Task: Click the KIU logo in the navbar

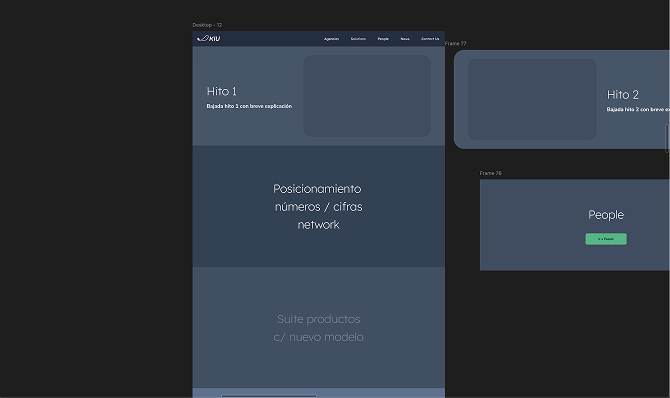Action: [x=209, y=38]
